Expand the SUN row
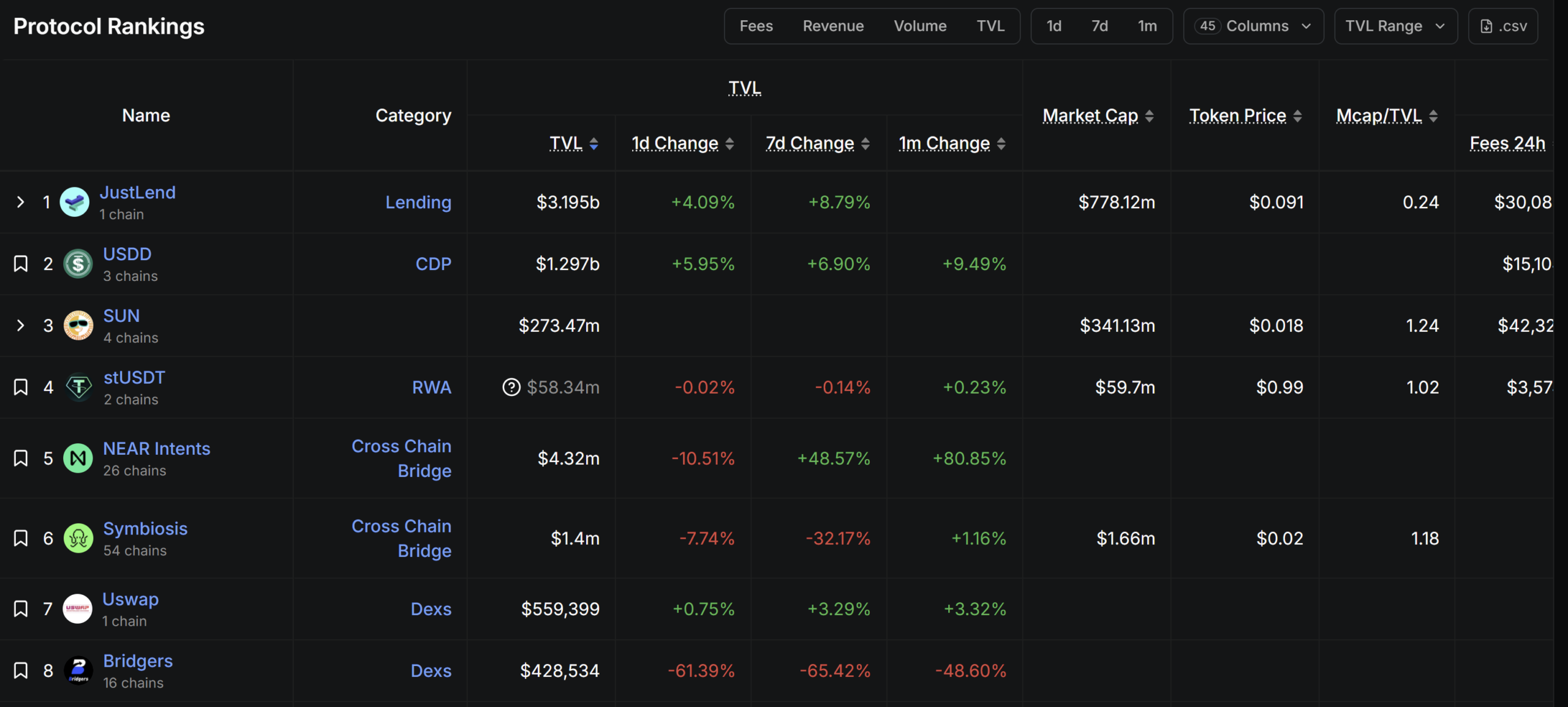 pyautogui.click(x=20, y=326)
